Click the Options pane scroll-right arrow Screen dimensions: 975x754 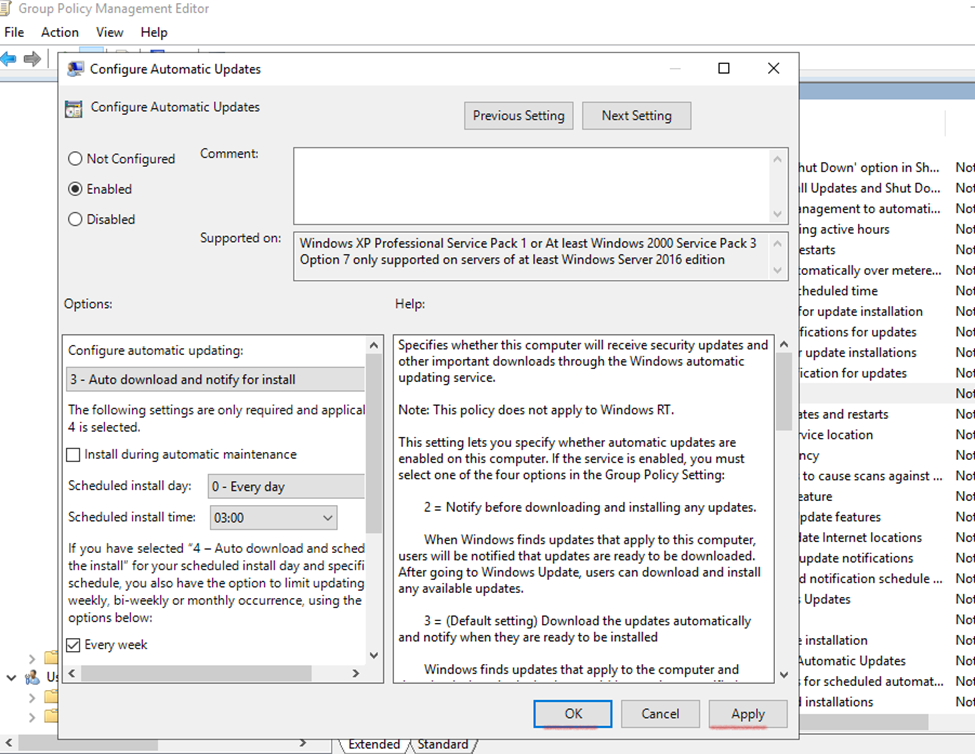(x=356, y=673)
